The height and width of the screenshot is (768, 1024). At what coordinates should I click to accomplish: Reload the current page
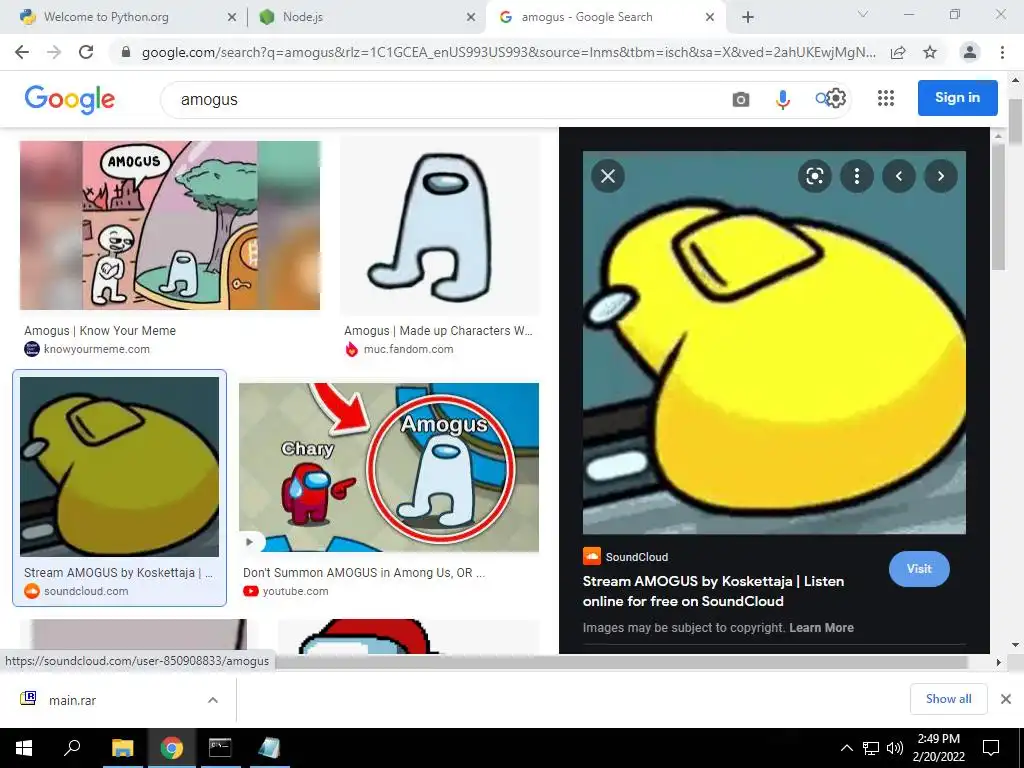pyautogui.click(x=86, y=52)
